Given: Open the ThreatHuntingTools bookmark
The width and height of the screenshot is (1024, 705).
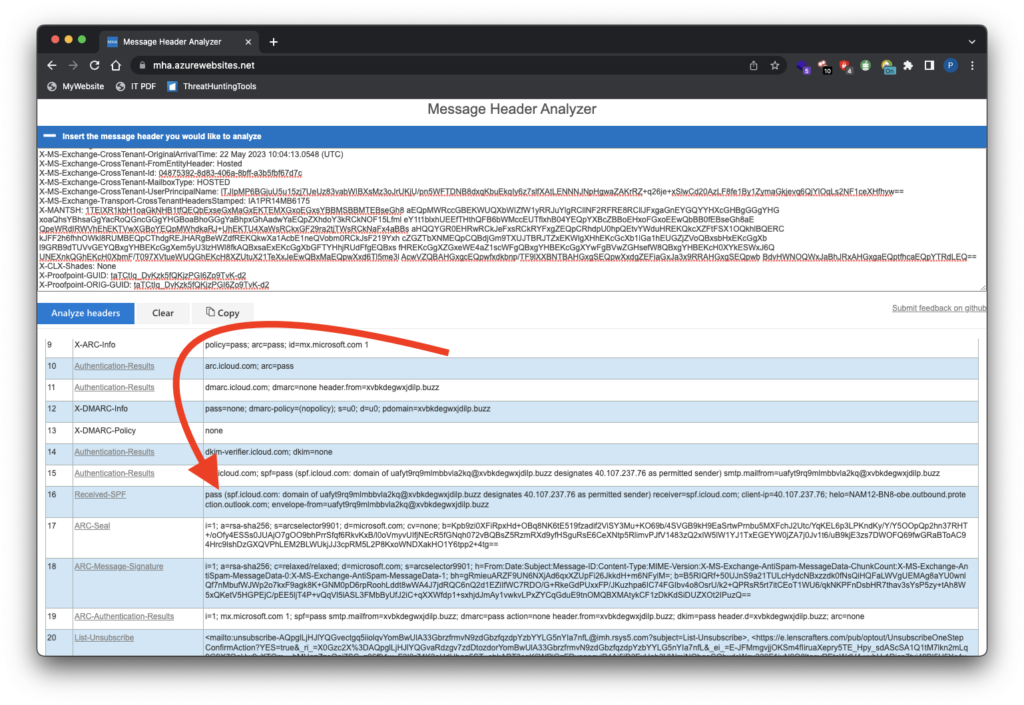Looking at the screenshot, I should pyautogui.click(x=212, y=86).
